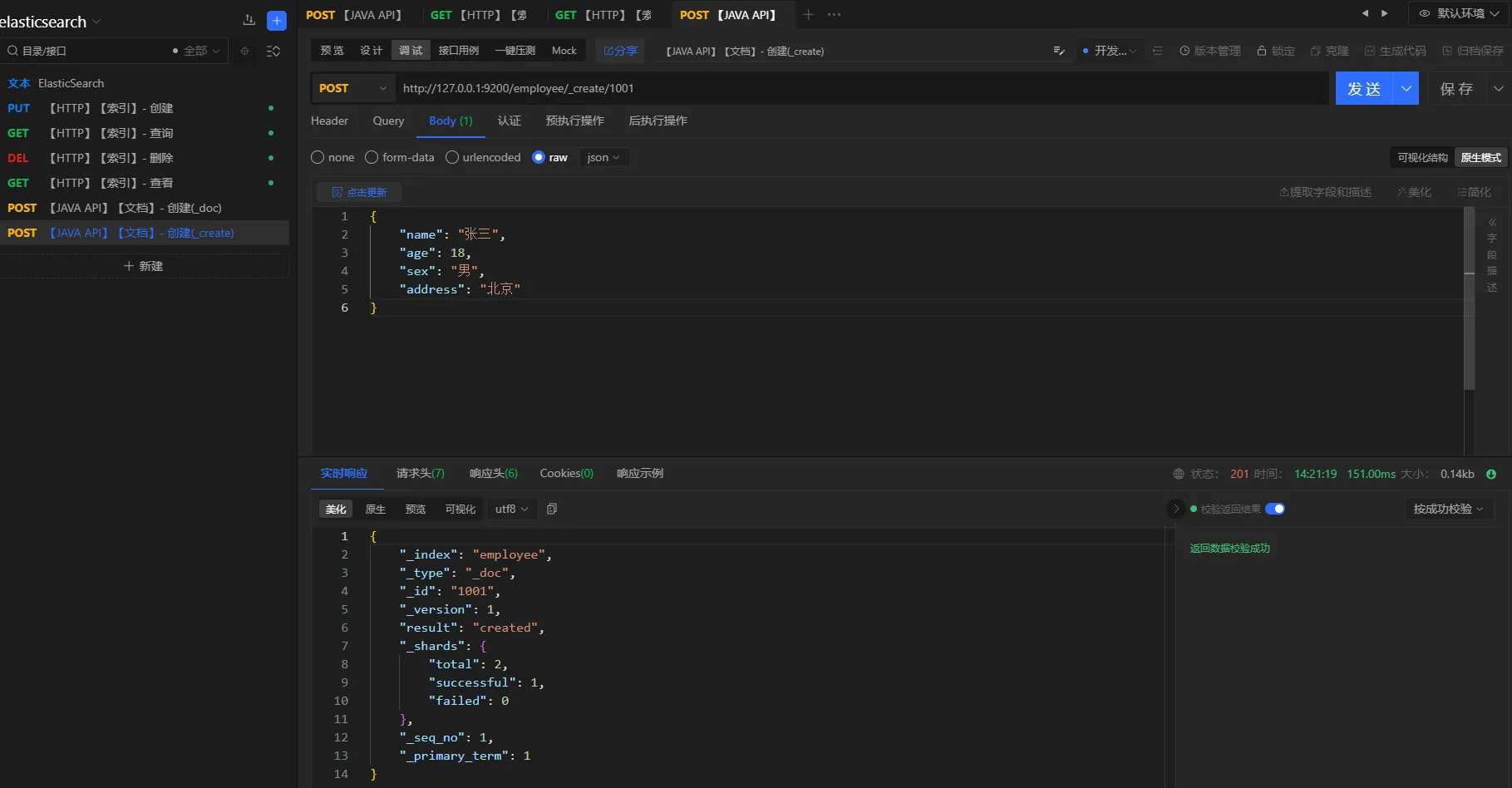Viewport: 1512px width, 788px height.
Task: Open the POST method dropdown
Action: tap(352, 88)
